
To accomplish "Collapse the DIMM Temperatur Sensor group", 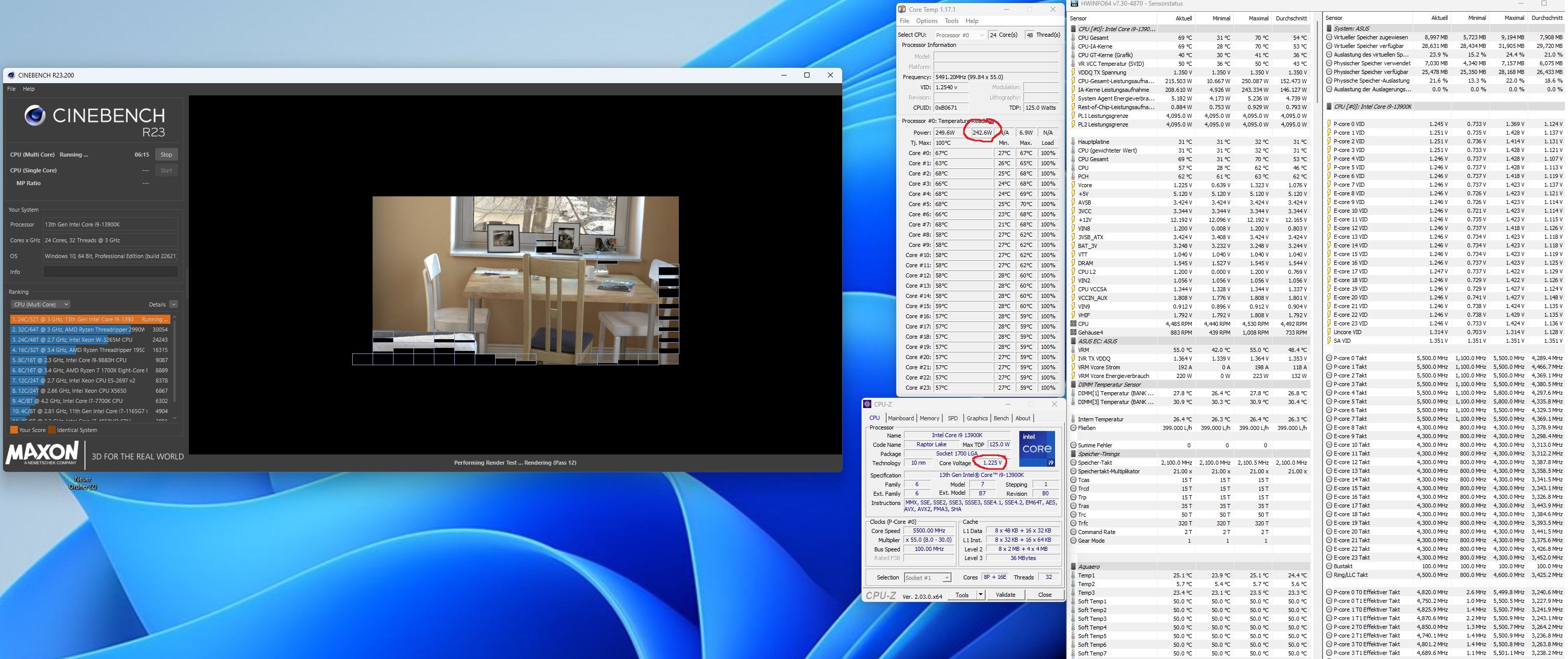I will (1073, 385).
